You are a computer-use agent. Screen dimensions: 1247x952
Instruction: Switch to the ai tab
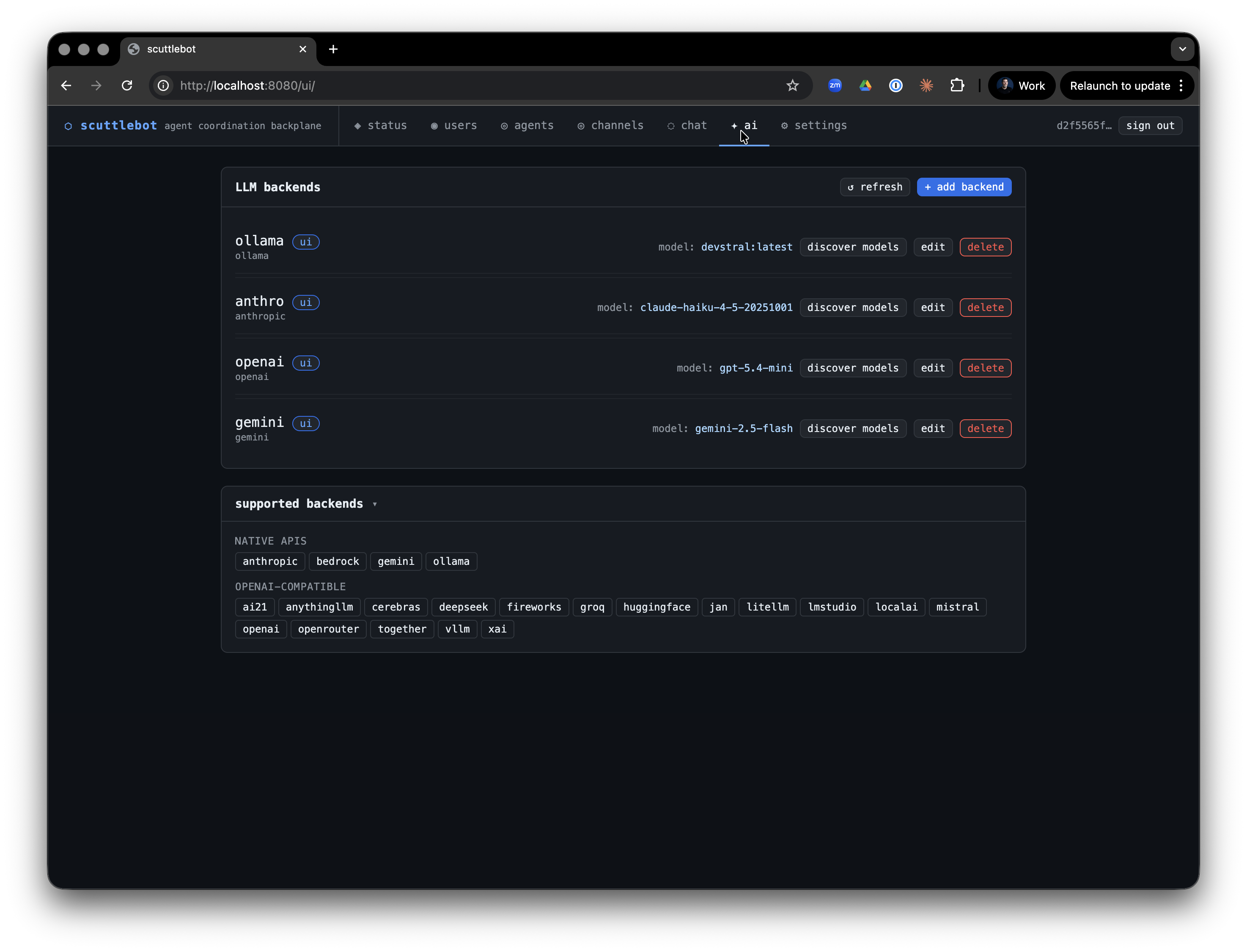[744, 125]
